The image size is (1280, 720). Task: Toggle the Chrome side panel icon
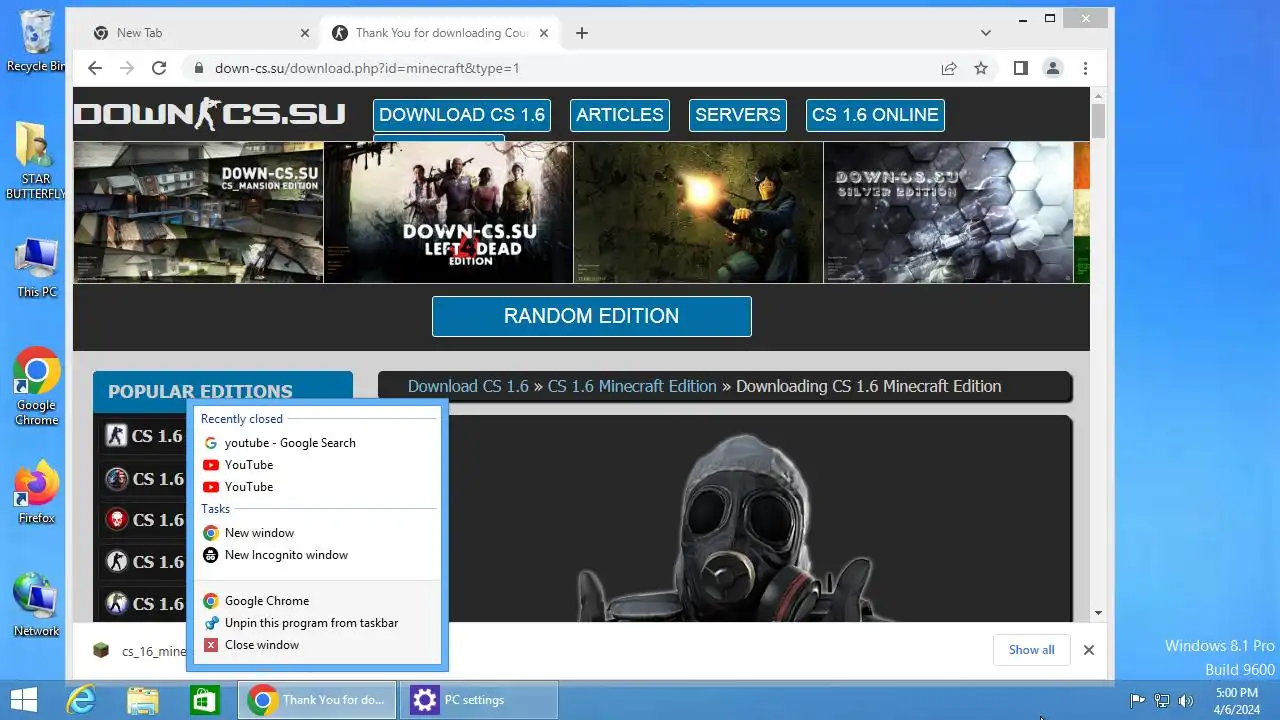[1020, 68]
